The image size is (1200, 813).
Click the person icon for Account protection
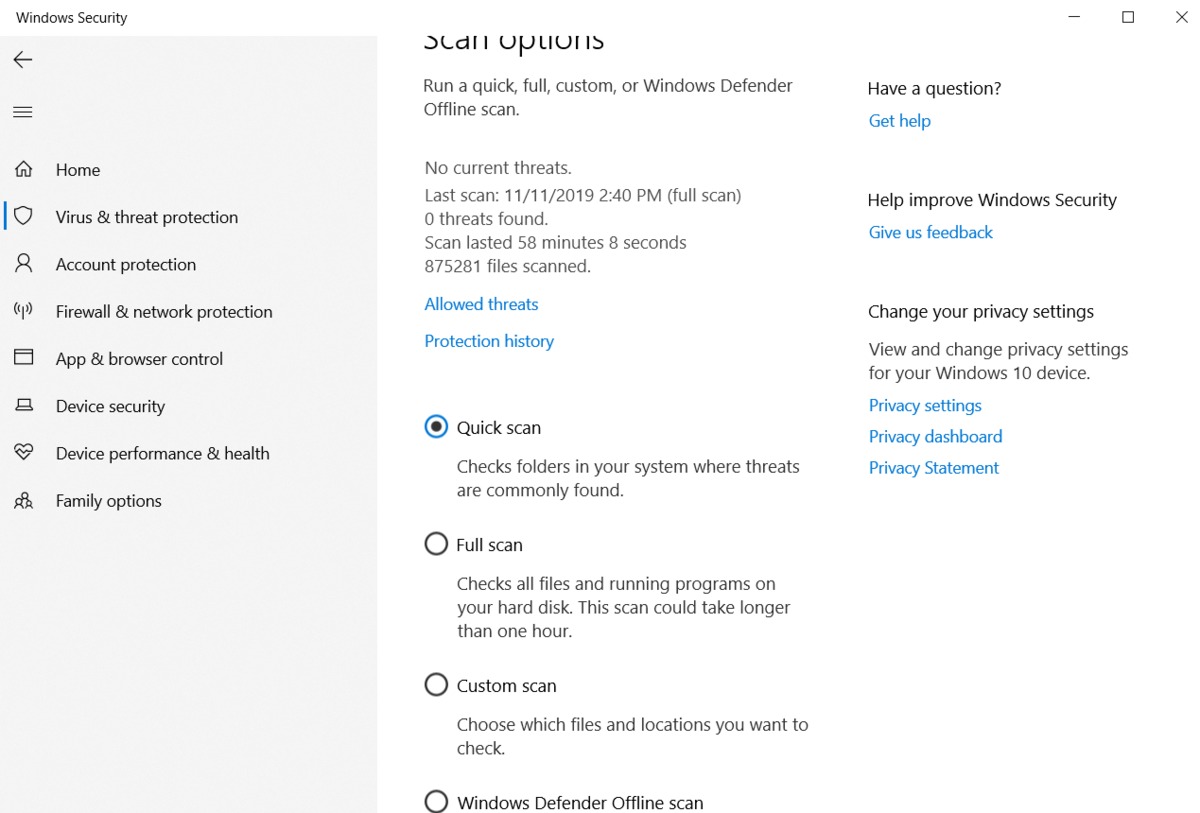24,264
